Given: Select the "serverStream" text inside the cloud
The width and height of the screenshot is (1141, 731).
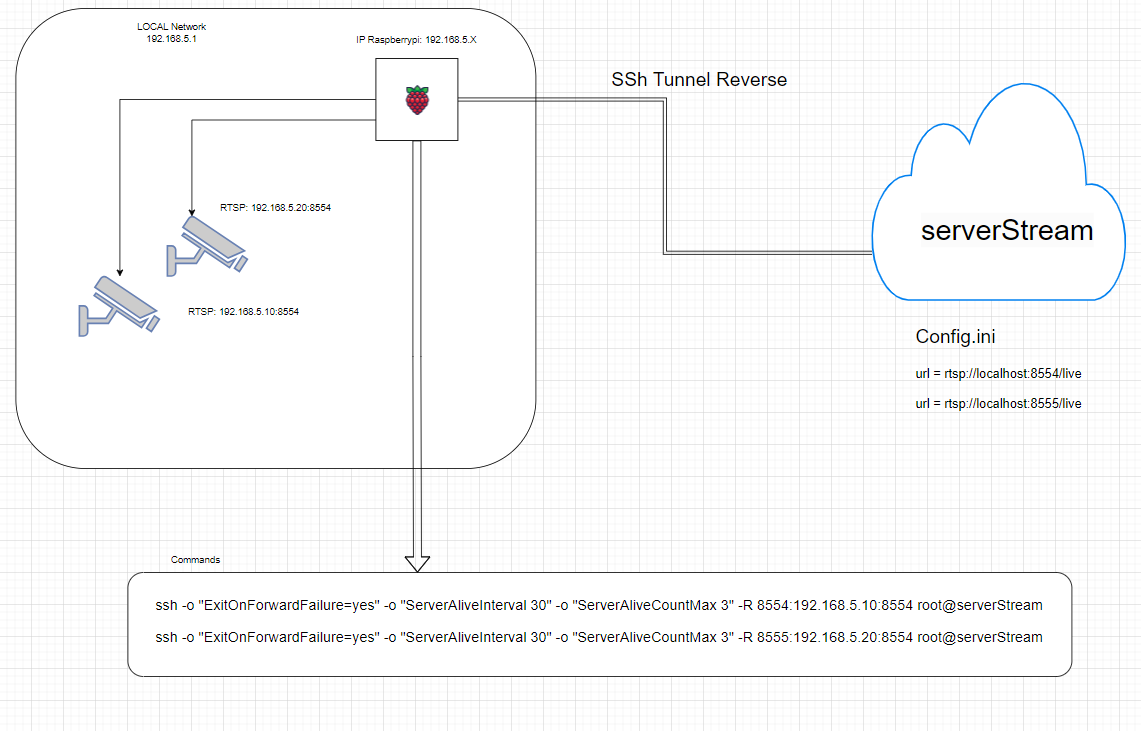Looking at the screenshot, I should pyautogui.click(x=1006, y=231).
